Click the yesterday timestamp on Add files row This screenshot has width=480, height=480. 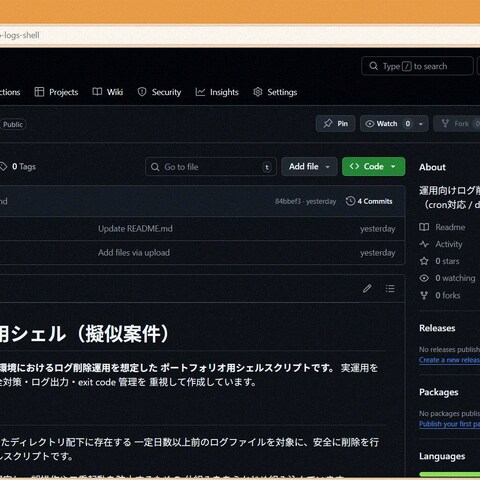[x=377, y=253]
